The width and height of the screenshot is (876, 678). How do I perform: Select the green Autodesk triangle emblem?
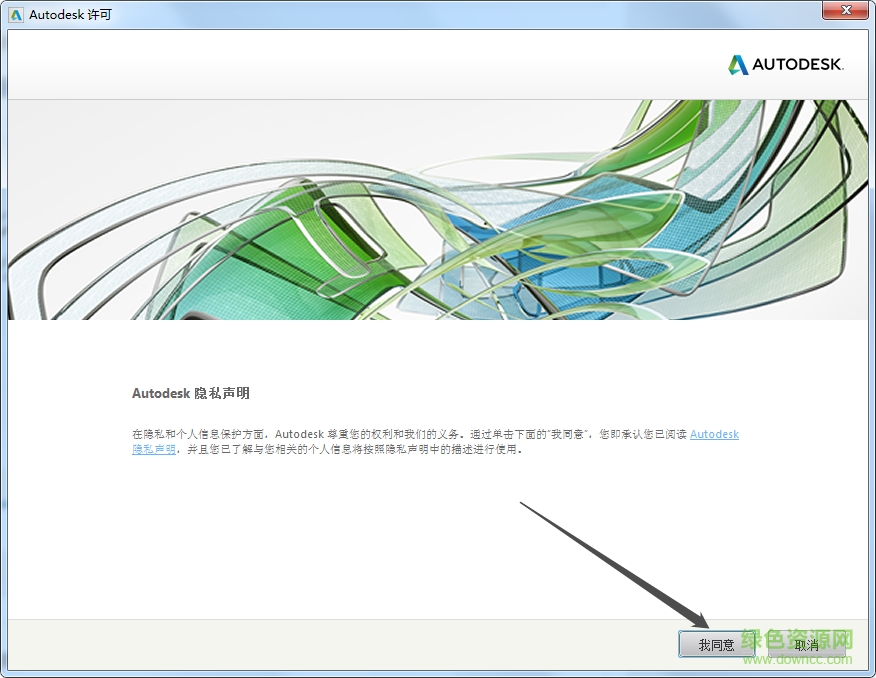point(737,64)
